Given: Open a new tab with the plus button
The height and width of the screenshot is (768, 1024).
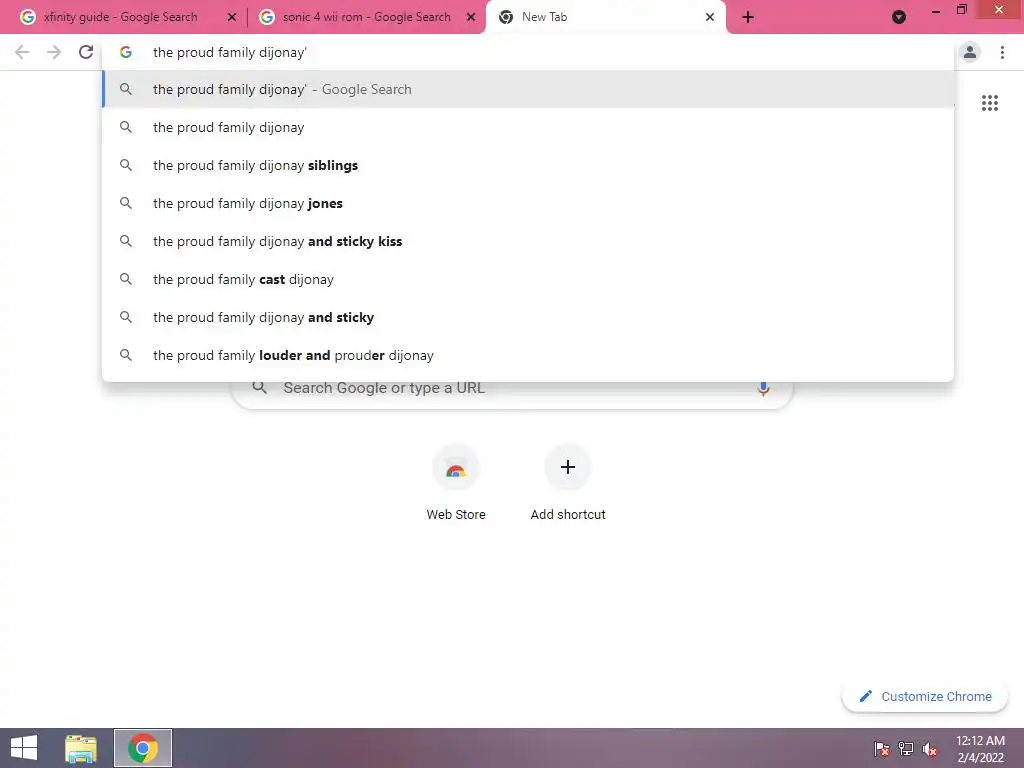Looking at the screenshot, I should click(x=748, y=17).
